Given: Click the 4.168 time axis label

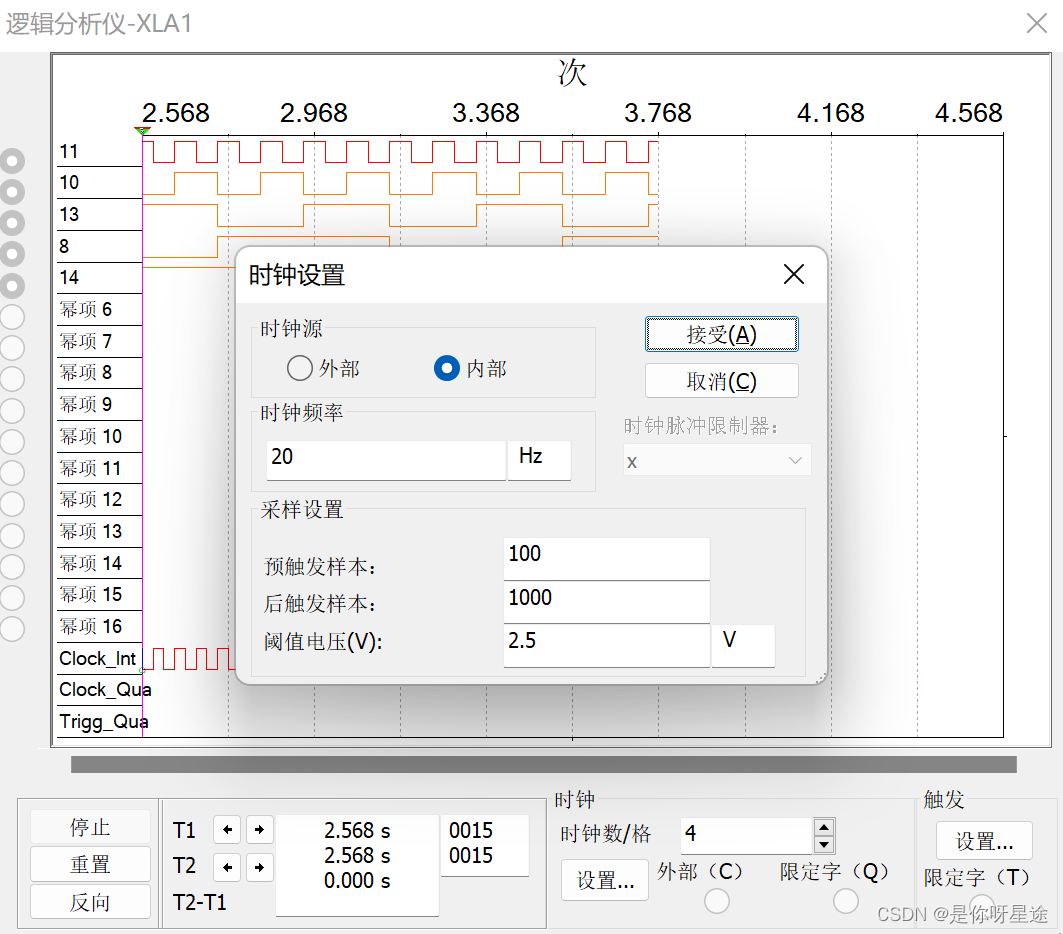Looking at the screenshot, I should coord(830,113).
